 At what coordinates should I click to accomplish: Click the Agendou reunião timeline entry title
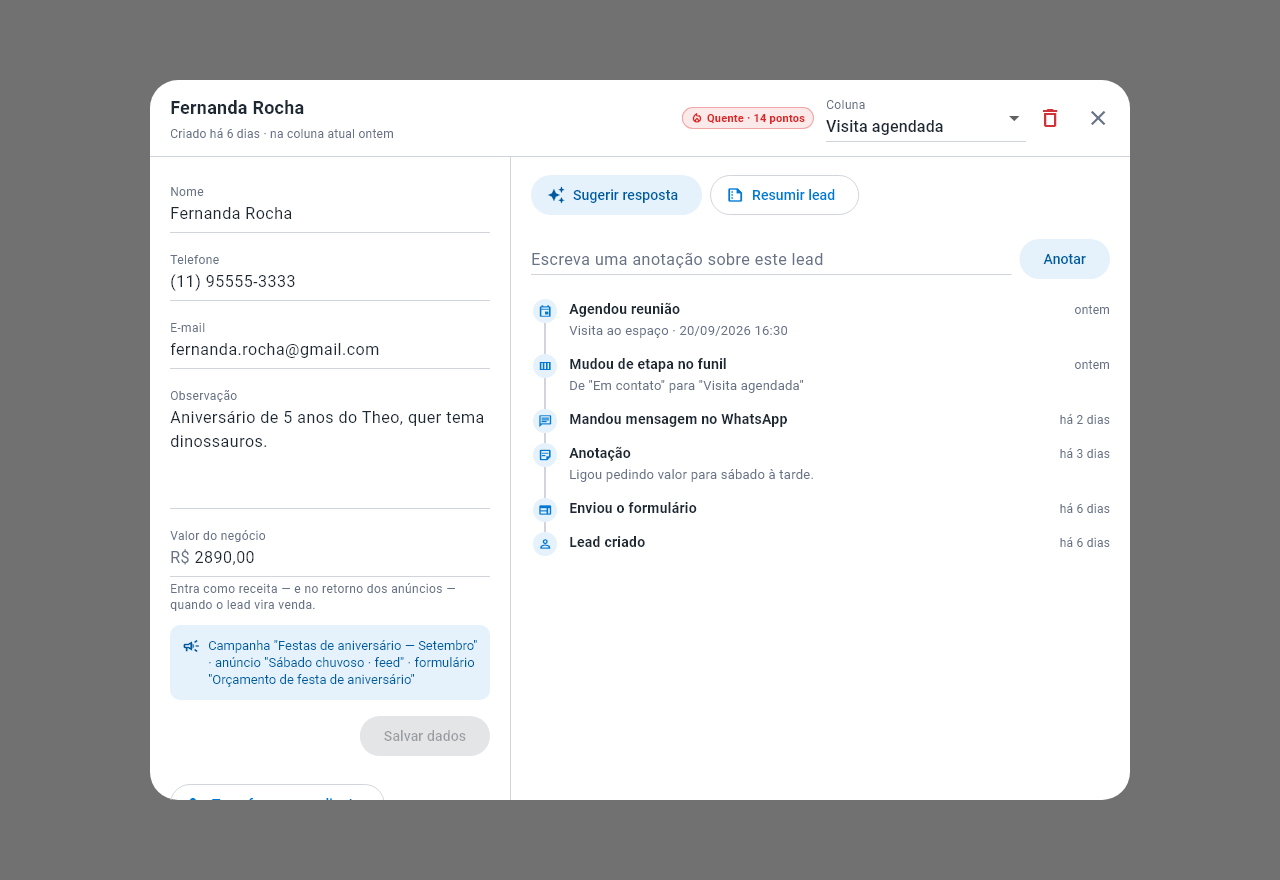tap(624, 309)
